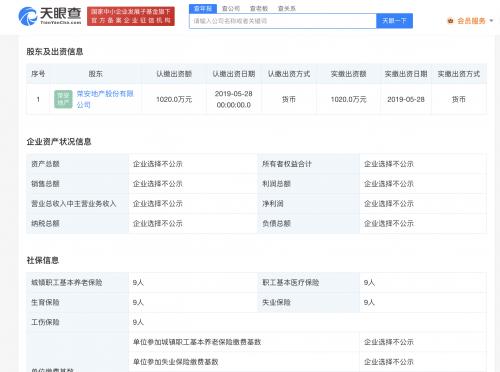The image size is (500, 372).
Task: Click the 职工基本医疗保险 label
Action: tap(291, 283)
